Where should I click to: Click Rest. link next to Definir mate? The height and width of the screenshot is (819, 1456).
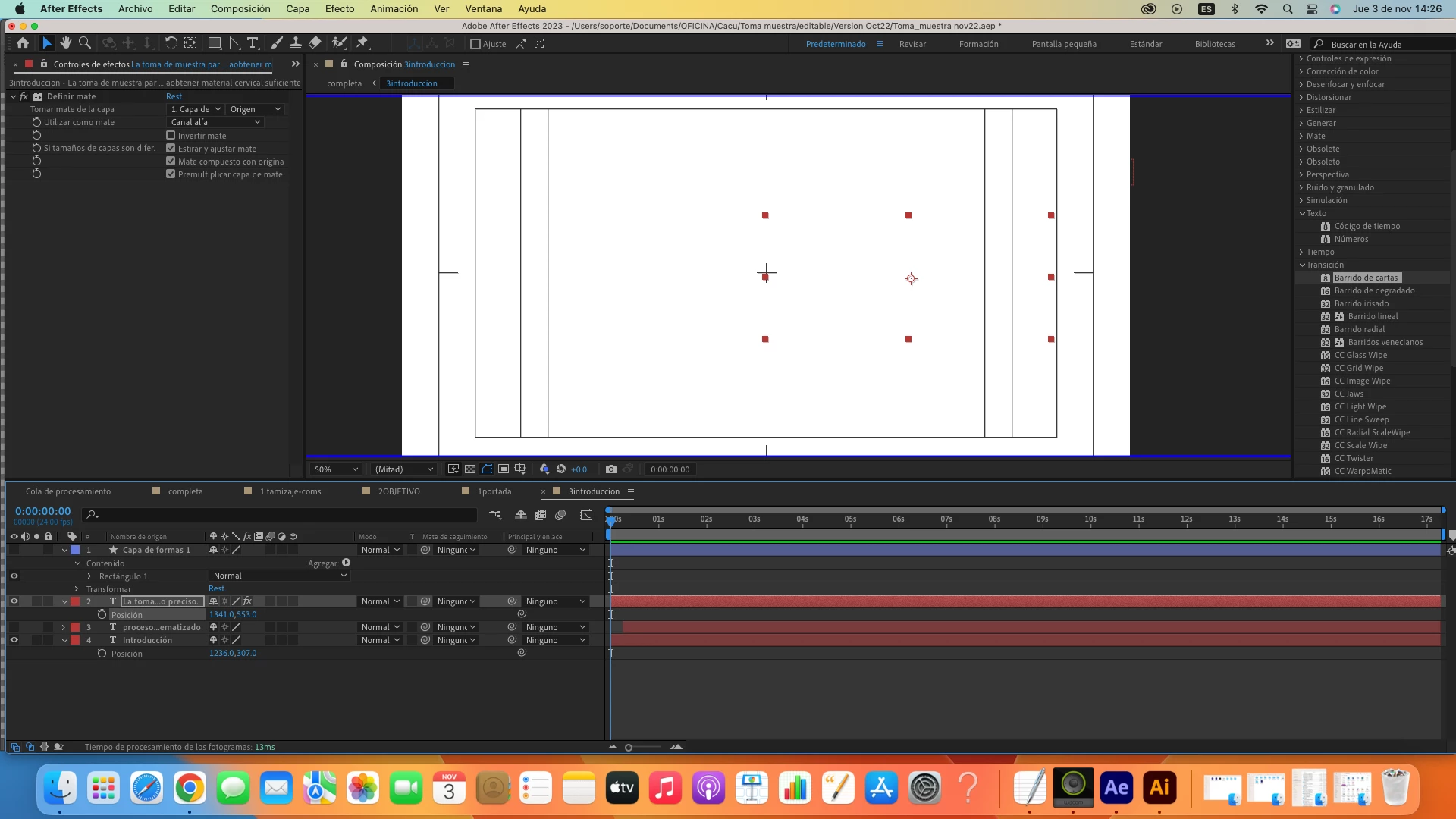[174, 96]
